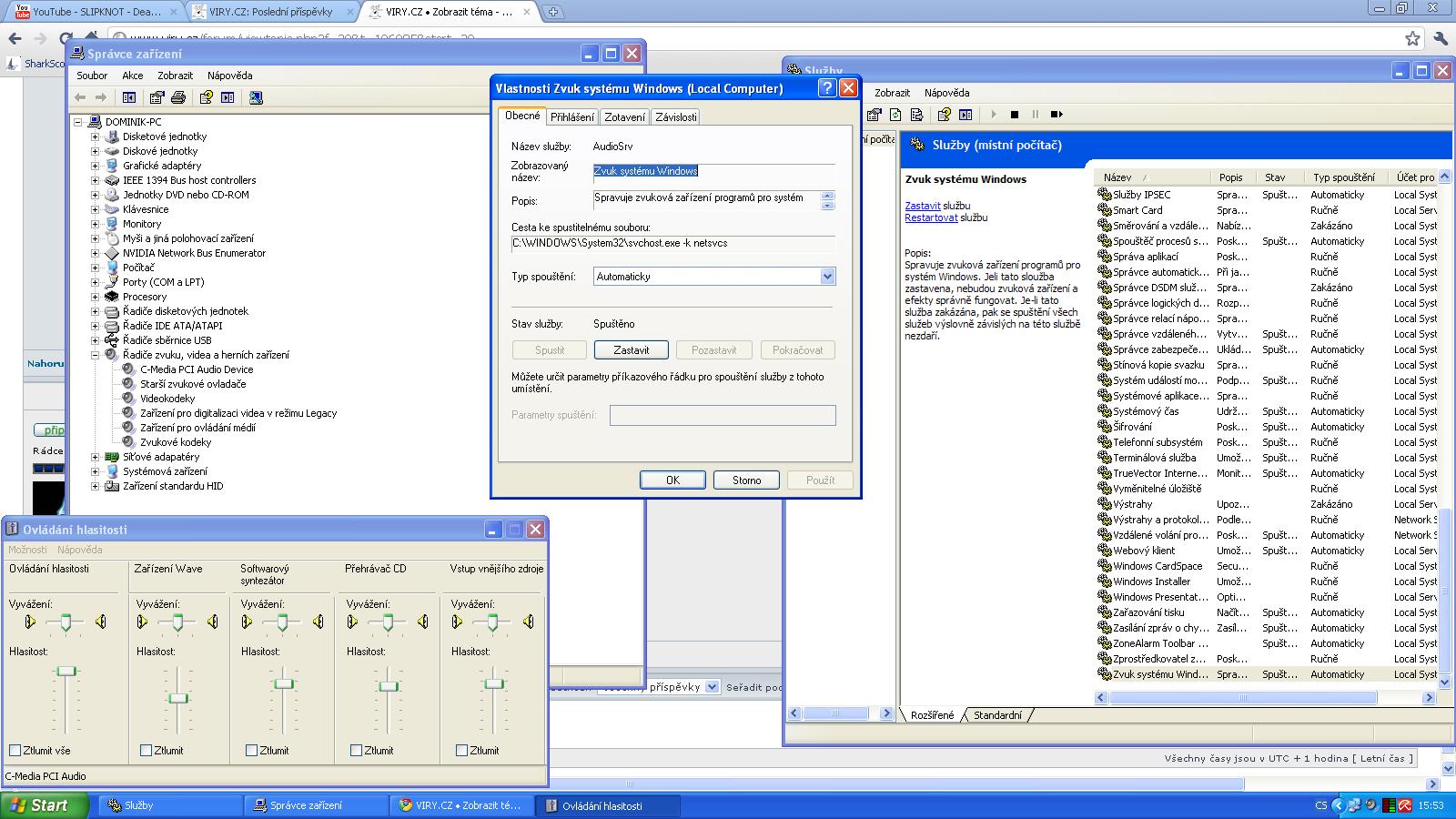Mute the Zařízení Wave channel
The image size is (1456, 819).
tap(147, 751)
